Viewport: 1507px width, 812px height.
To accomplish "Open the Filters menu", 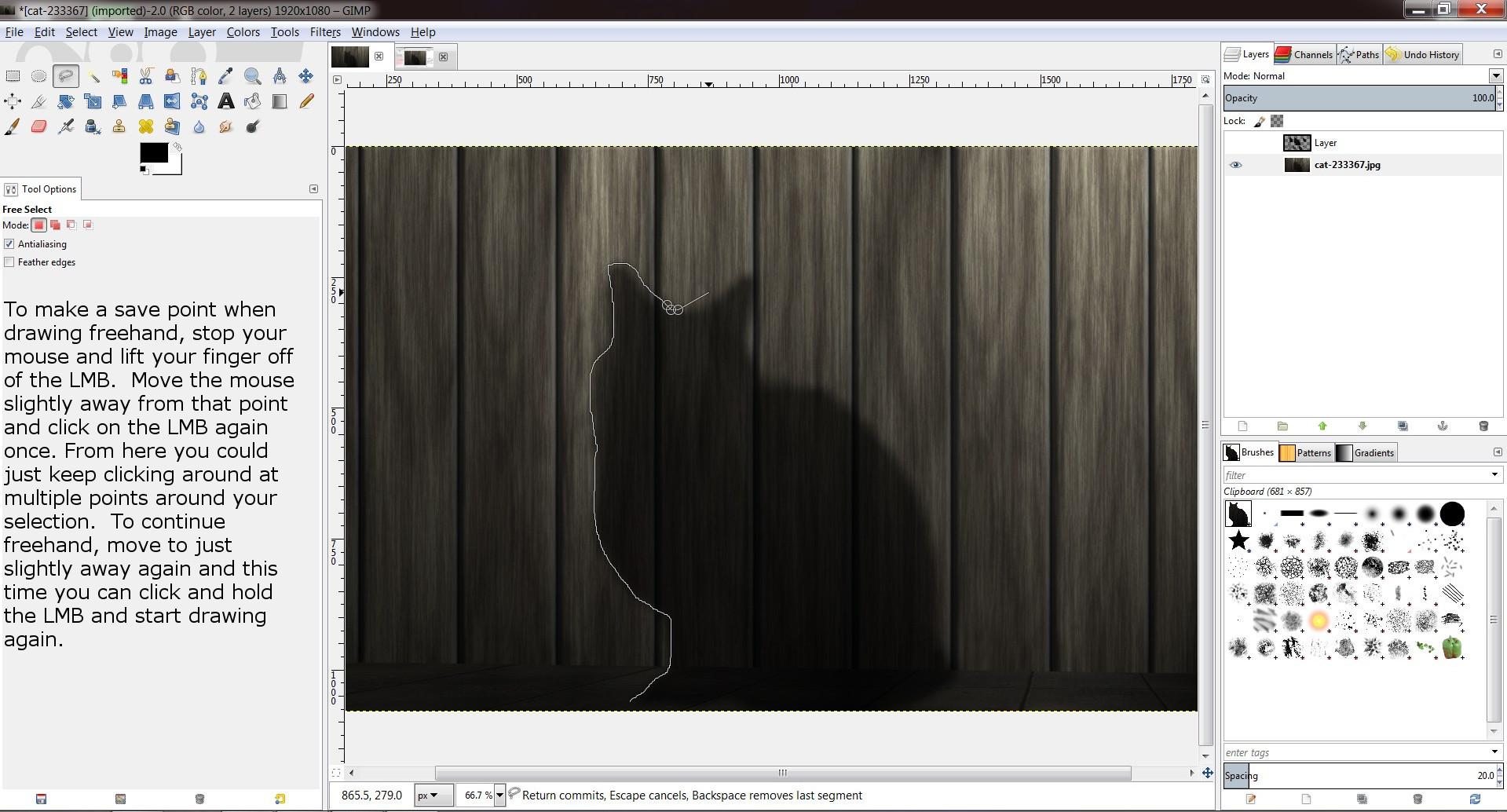I will (324, 32).
